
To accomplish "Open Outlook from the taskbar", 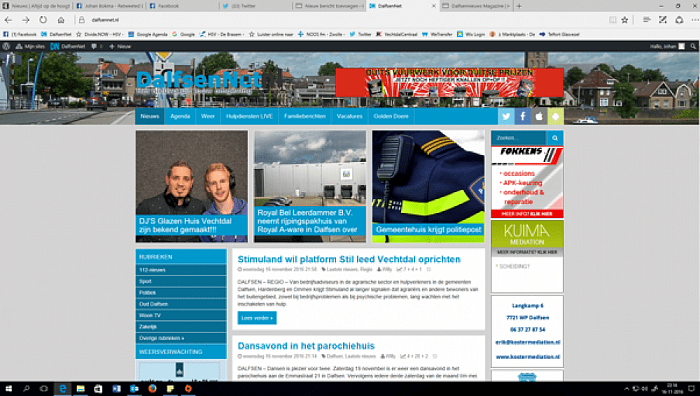I will [x=134, y=388].
